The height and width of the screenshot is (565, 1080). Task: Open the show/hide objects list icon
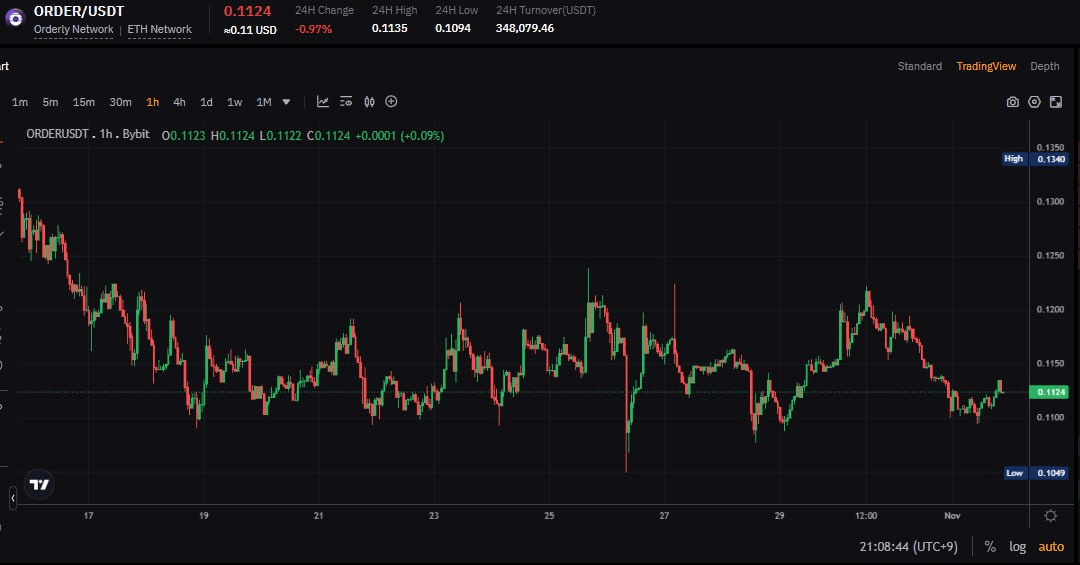pyautogui.click(x=346, y=102)
